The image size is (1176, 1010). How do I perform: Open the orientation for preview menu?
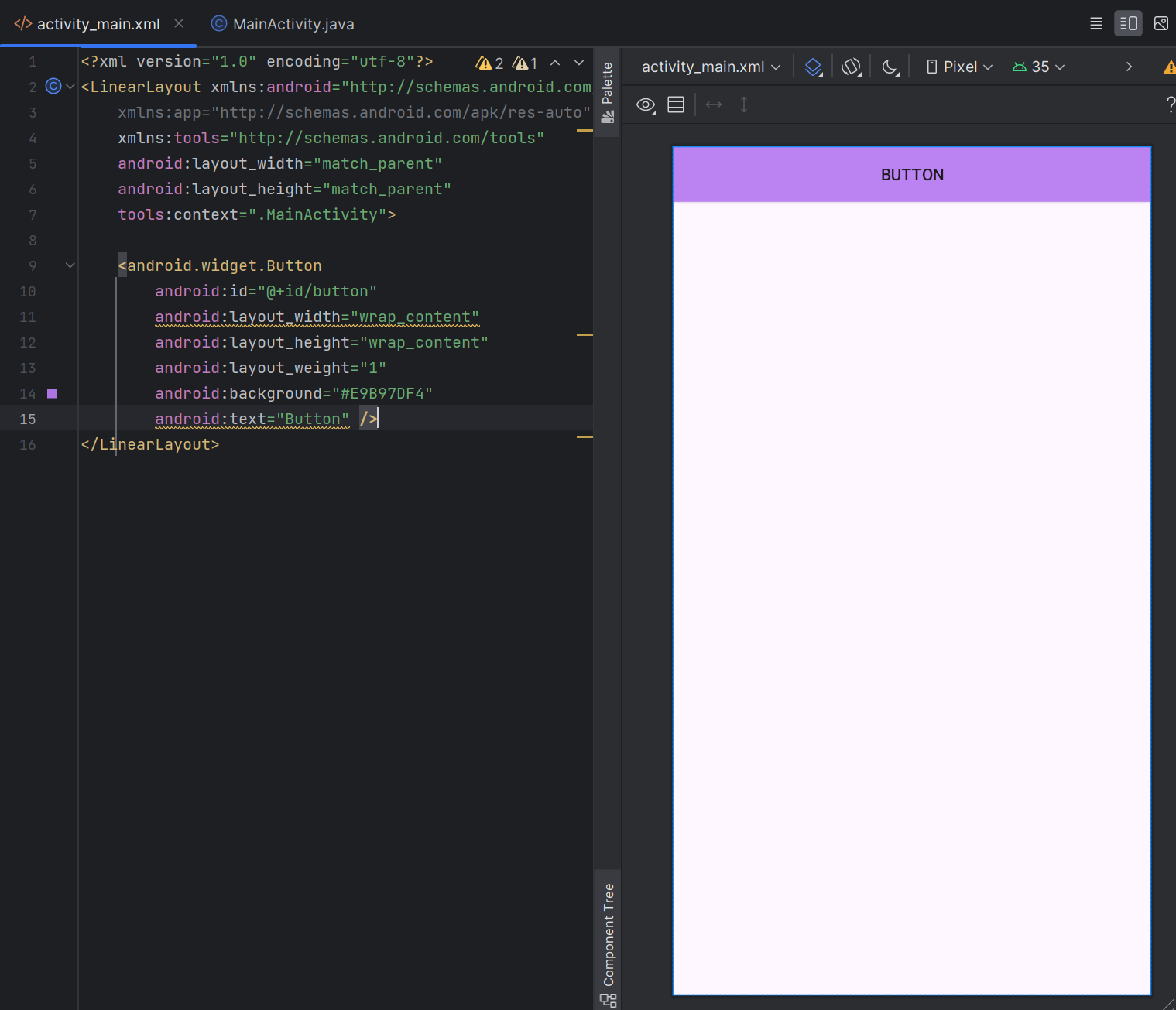pyautogui.click(x=851, y=67)
